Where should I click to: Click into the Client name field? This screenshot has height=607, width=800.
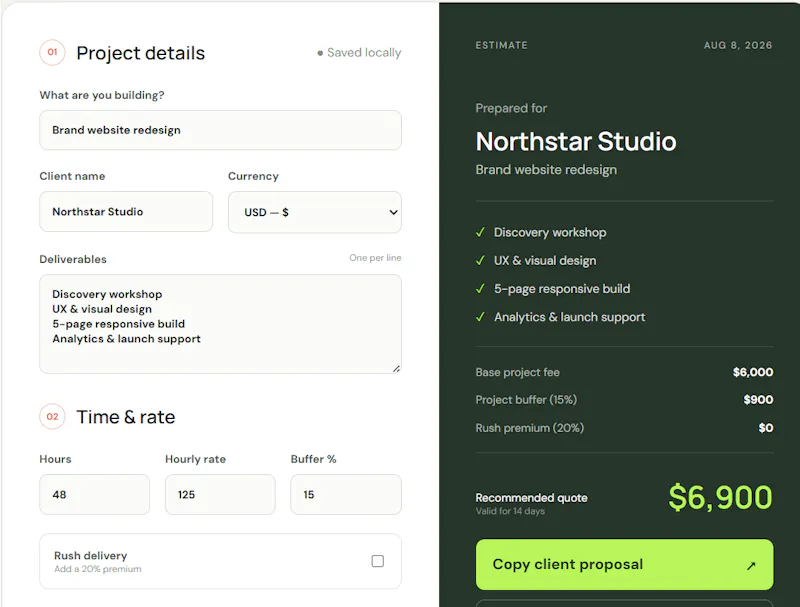pos(126,212)
